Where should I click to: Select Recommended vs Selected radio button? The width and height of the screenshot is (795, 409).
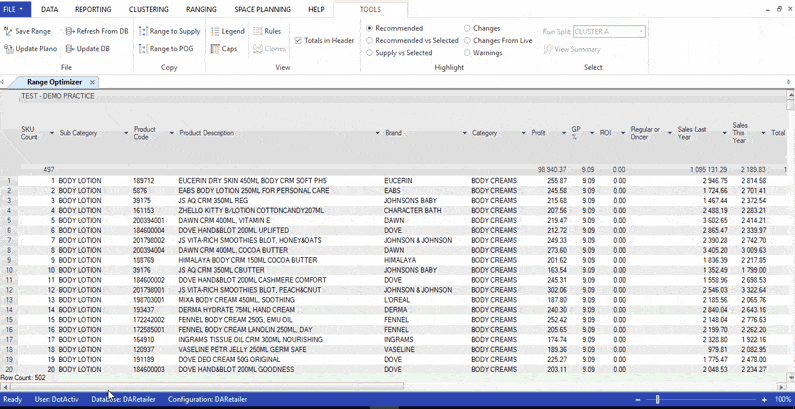point(369,41)
